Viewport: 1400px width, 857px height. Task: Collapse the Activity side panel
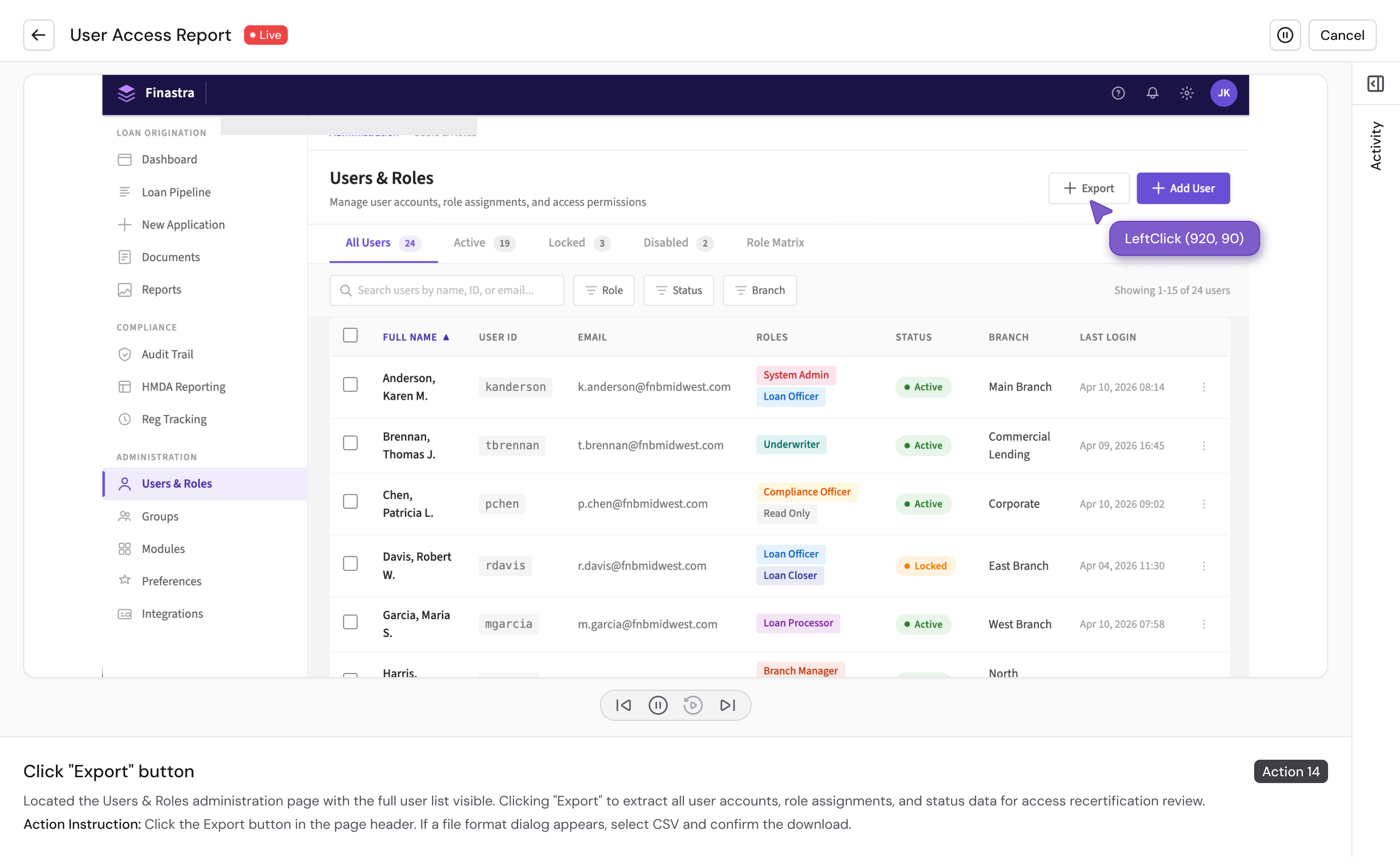[x=1375, y=84]
